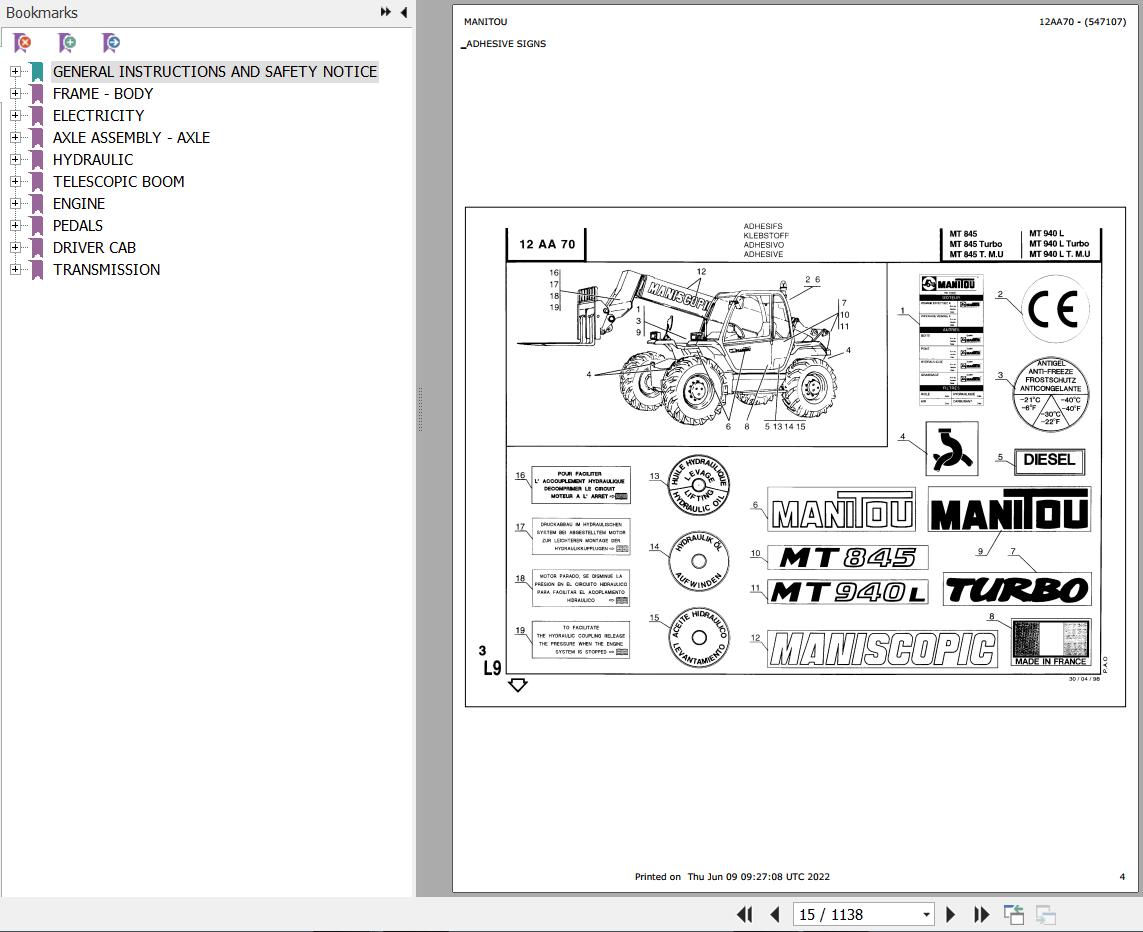Open the TELESCOPIC BOOM bookmark
This screenshot has width=1143, height=932.
(x=118, y=181)
